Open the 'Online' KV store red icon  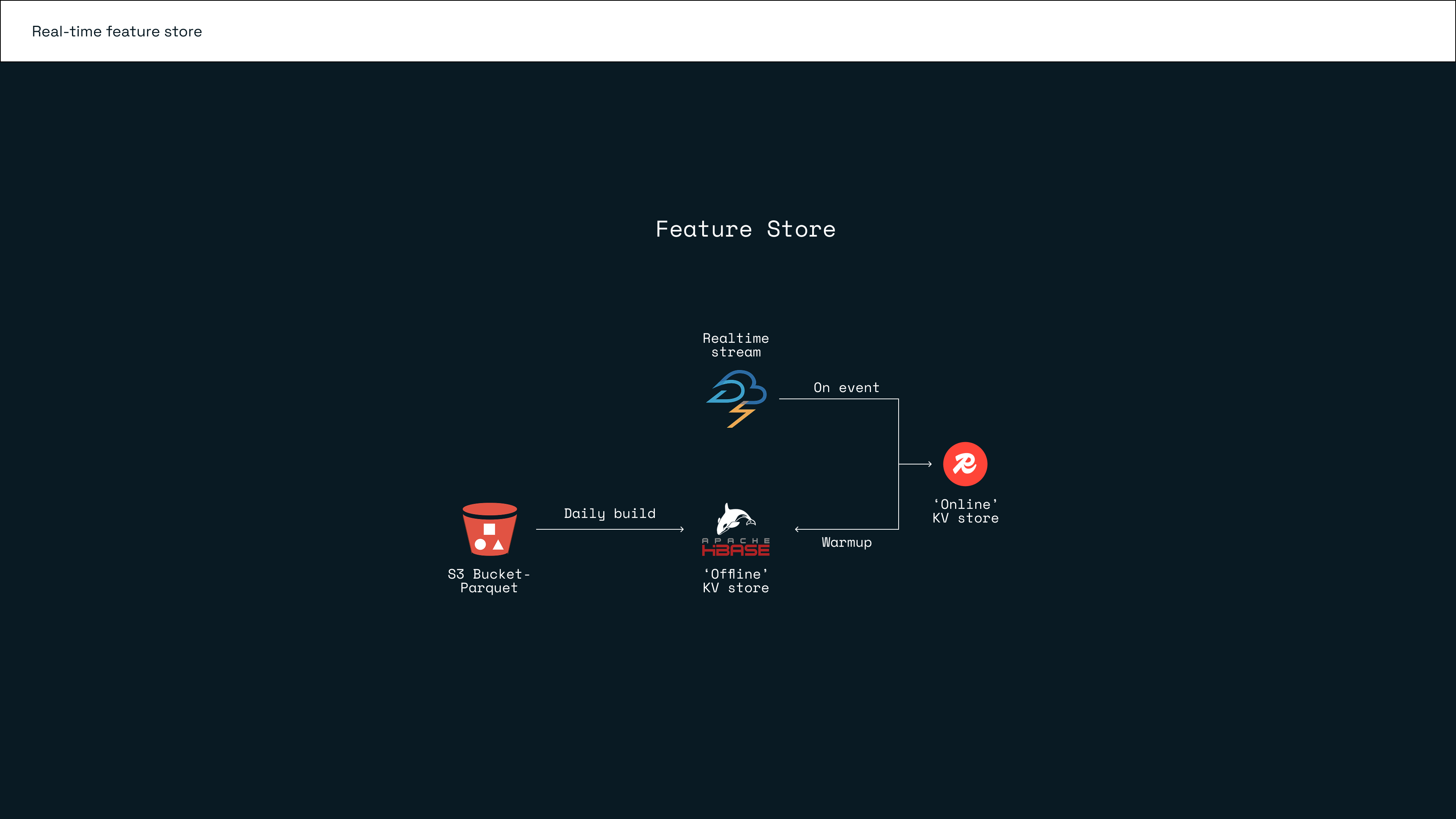click(x=966, y=464)
